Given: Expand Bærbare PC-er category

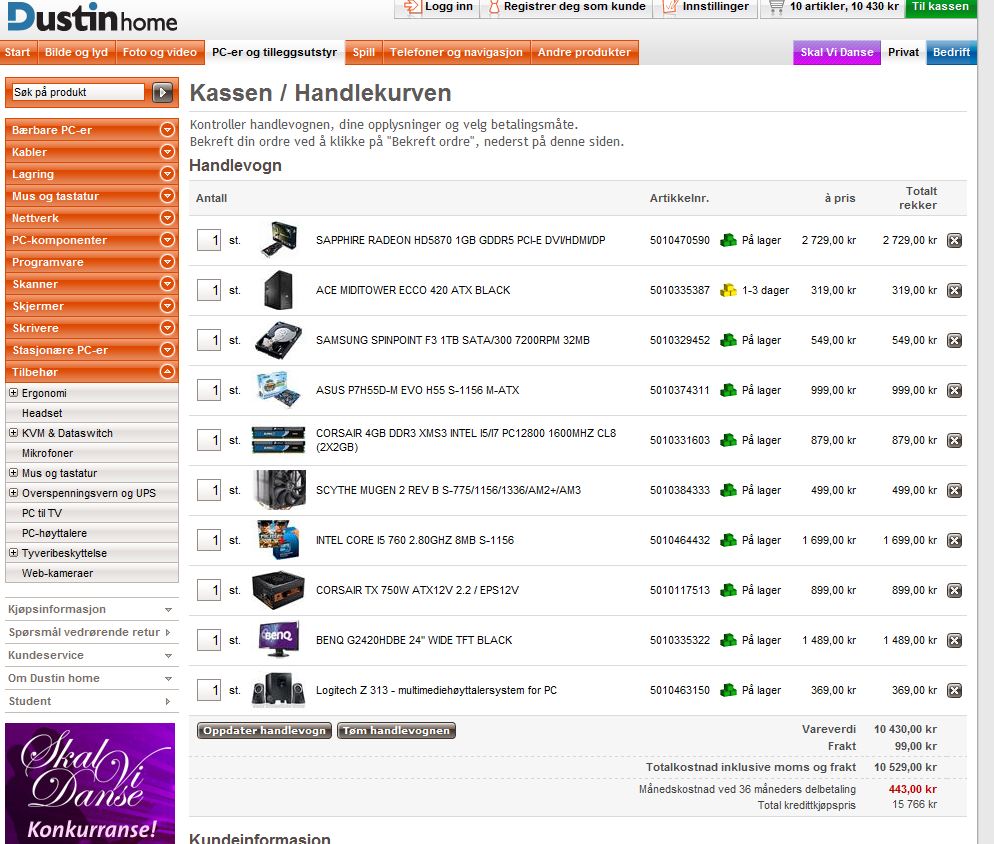Looking at the screenshot, I should (x=167, y=129).
